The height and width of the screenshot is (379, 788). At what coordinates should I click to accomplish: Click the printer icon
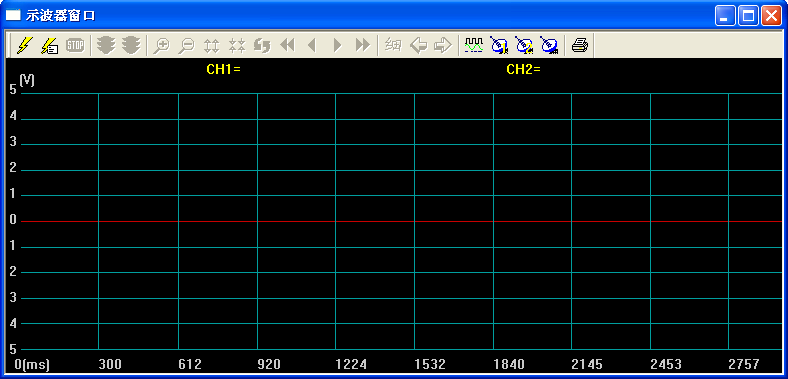coord(580,45)
